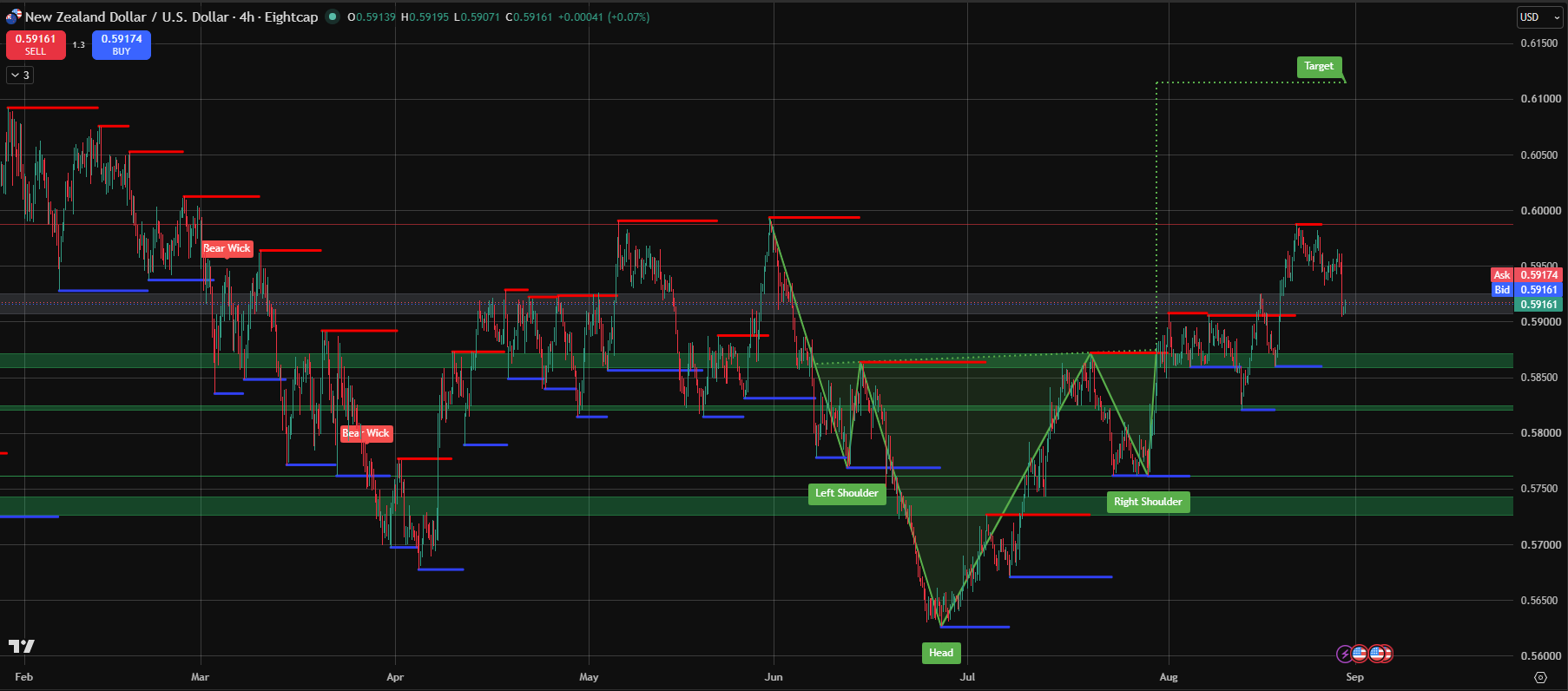
Task: Select the Head label on chart
Action: tap(941, 653)
